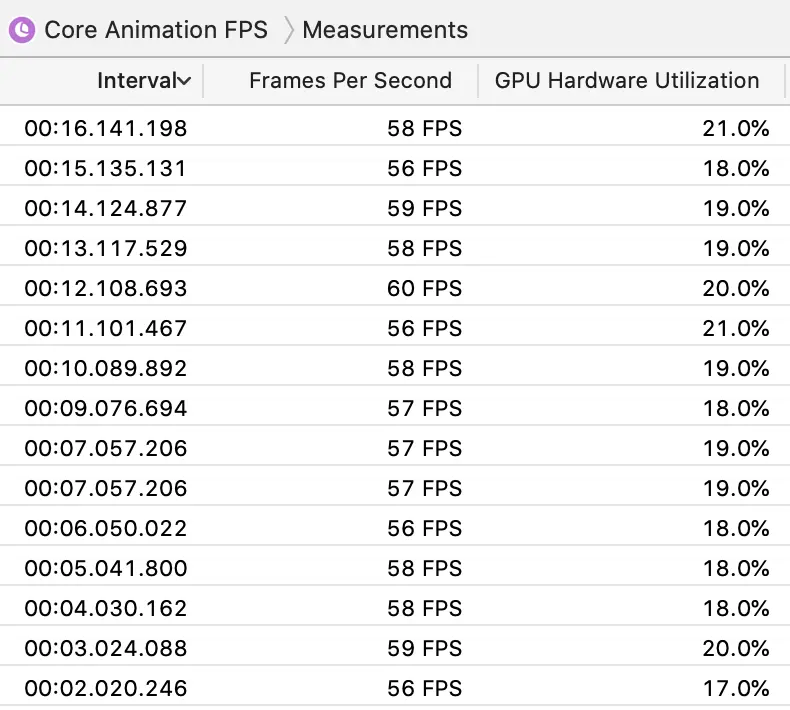790x710 pixels.
Task: Pick the measurement row 00:14.124.877
Action: [x=106, y=208]
